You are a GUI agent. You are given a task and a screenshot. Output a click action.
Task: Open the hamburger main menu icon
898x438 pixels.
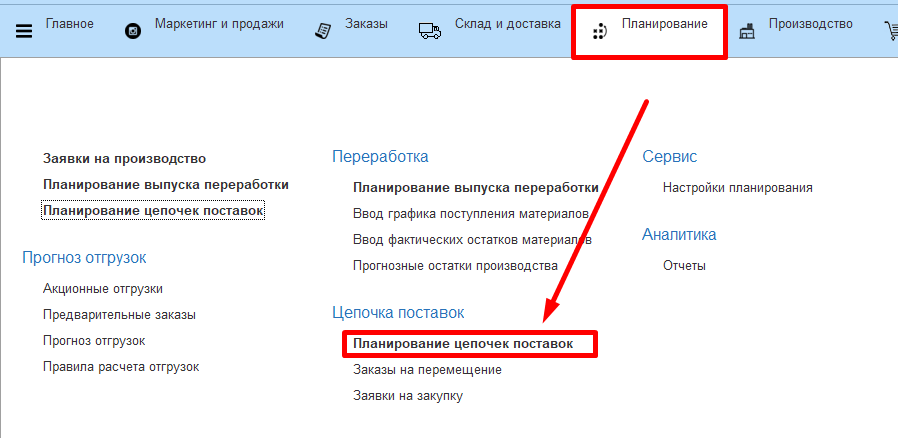pos(24,31)
